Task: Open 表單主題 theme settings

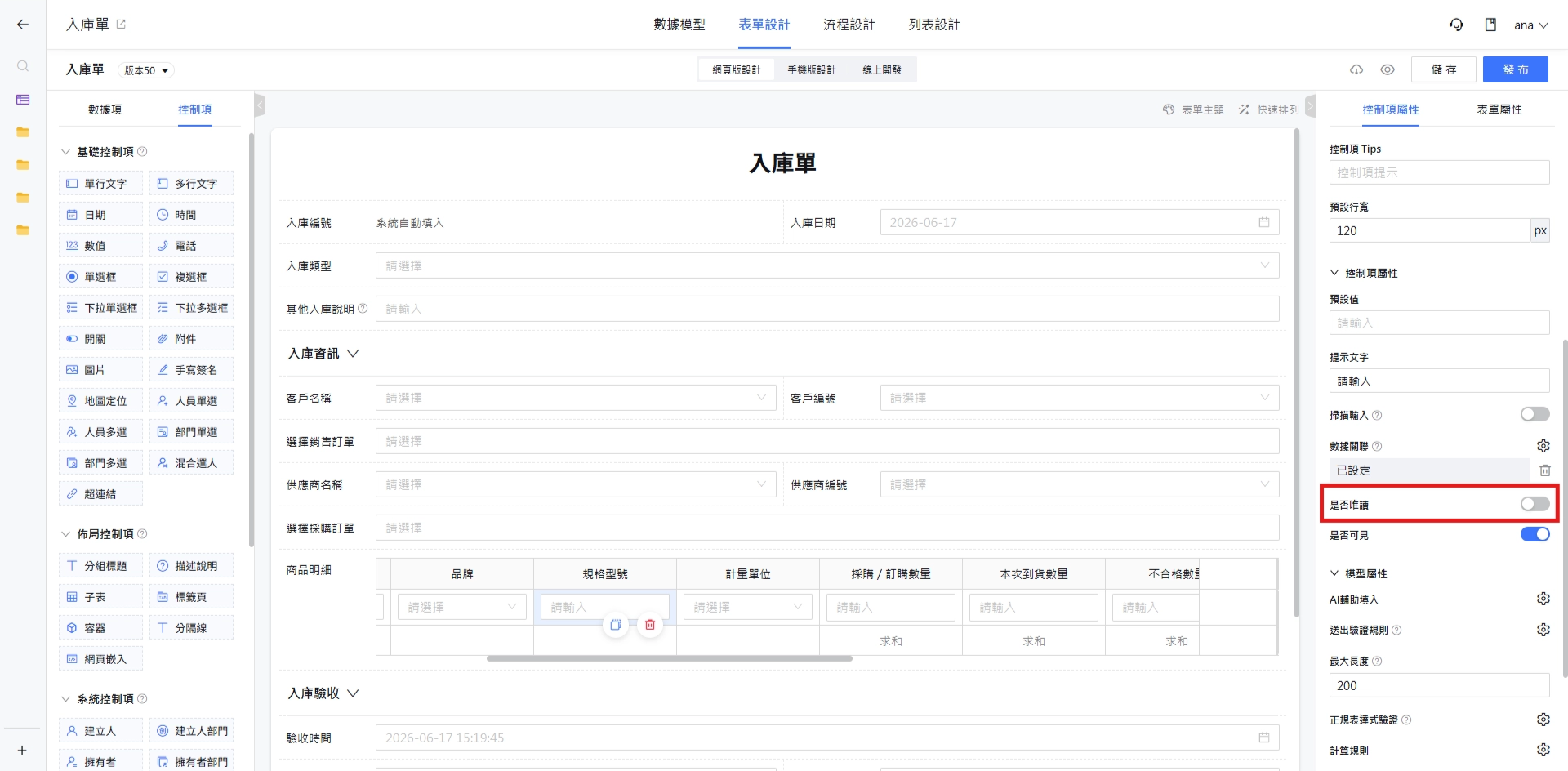Action: pos(1193,109)
